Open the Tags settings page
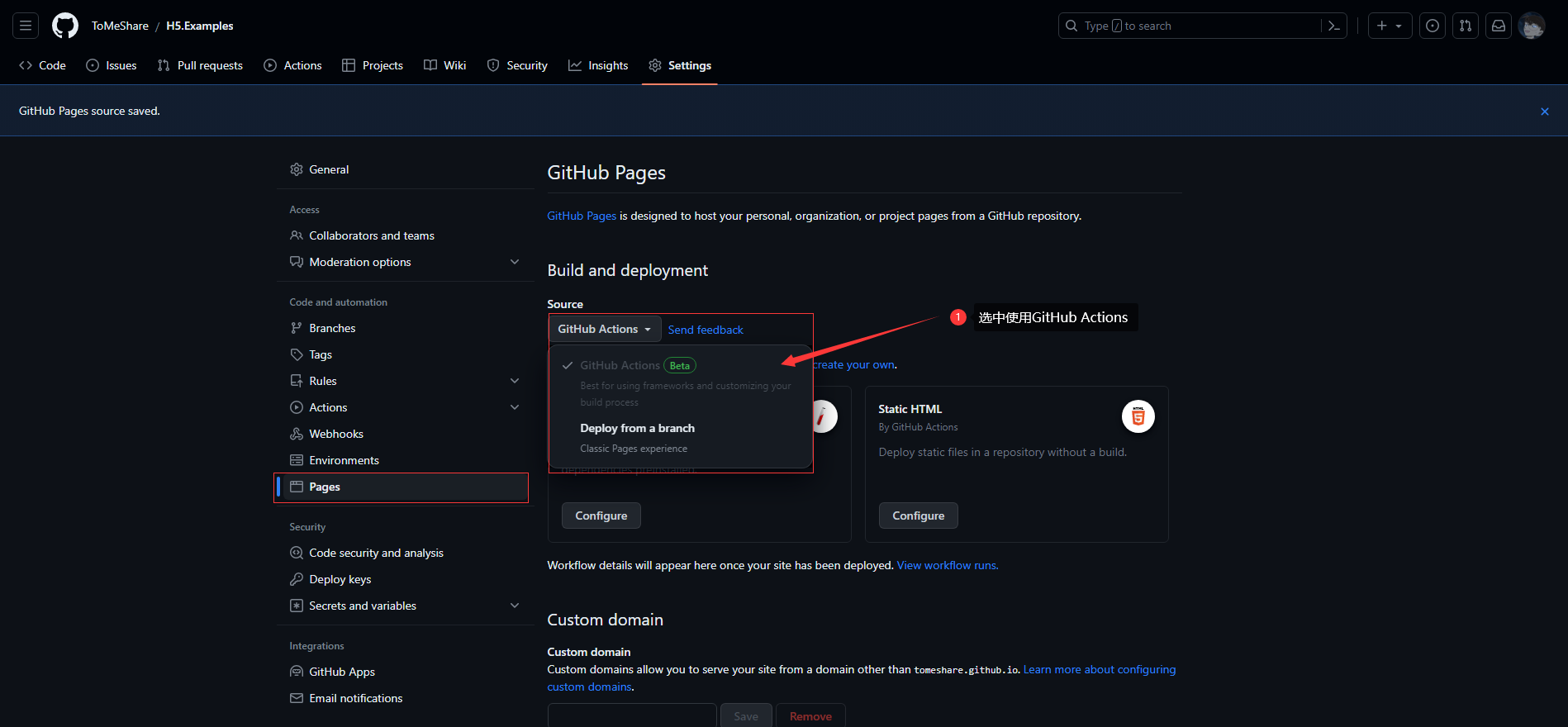This screenshot has width=1568, height=727. [x=405, y=354]
